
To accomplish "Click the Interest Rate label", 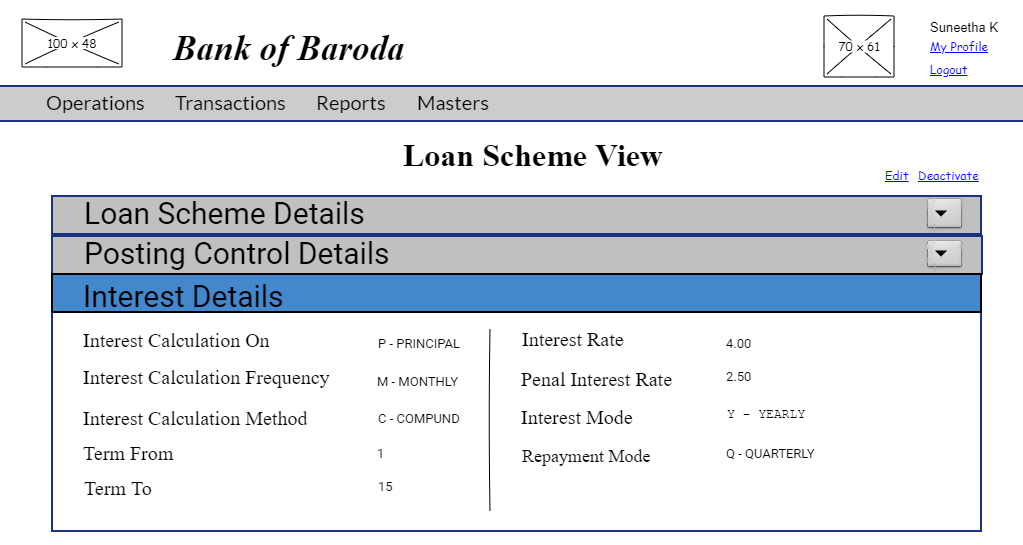I will coord(573,340).
